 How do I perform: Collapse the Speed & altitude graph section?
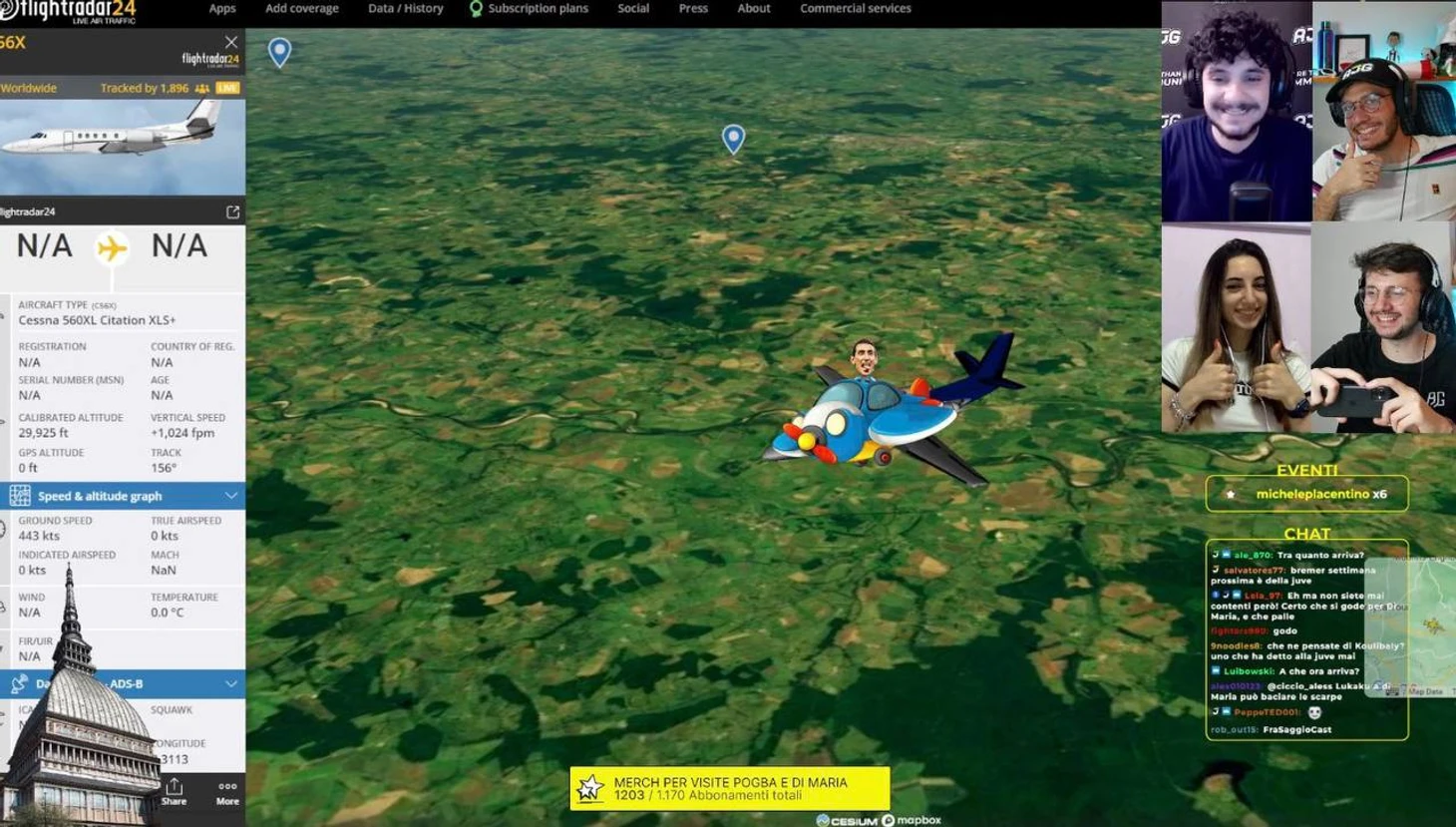click(x=231, y=496)
